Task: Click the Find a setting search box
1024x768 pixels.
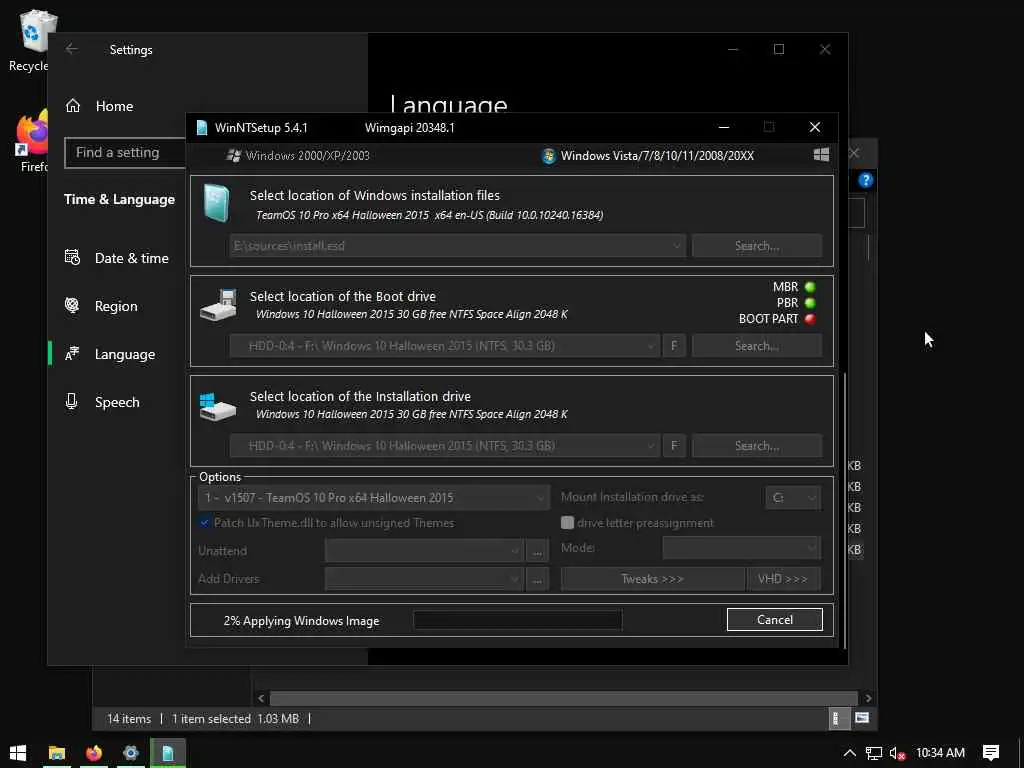Action: pyautogui.click(x=125, y=153)
